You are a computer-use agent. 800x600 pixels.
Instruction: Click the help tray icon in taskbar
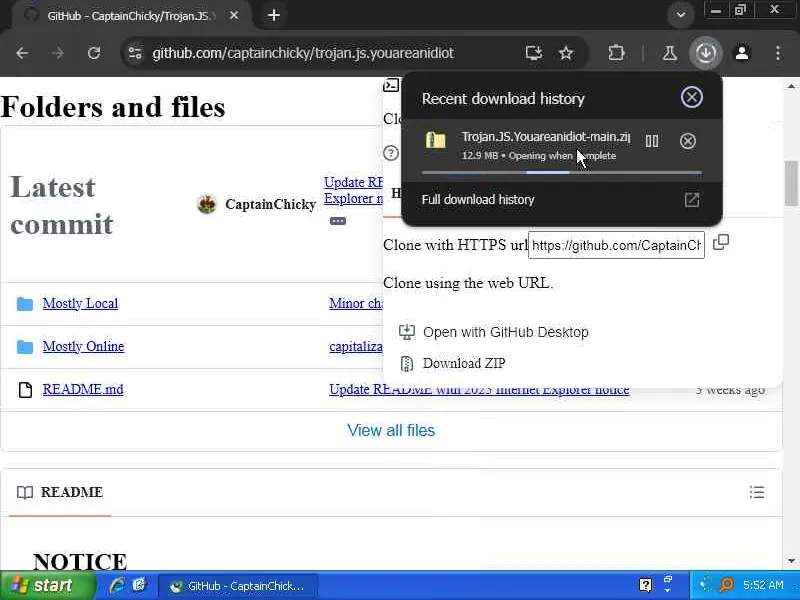(645, 585)
